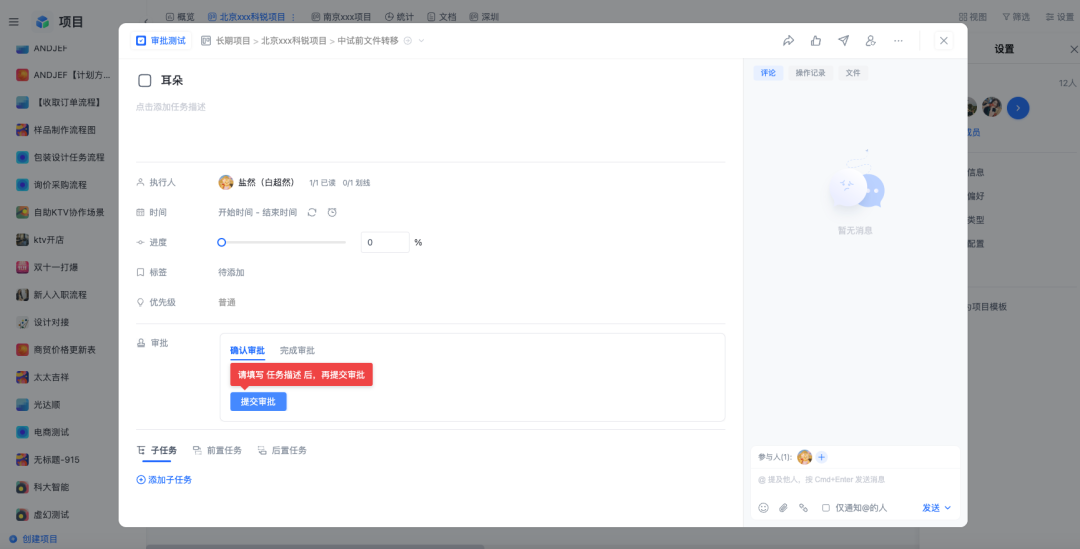Click the 长期项目 breadcrumb link

[233, 41]
